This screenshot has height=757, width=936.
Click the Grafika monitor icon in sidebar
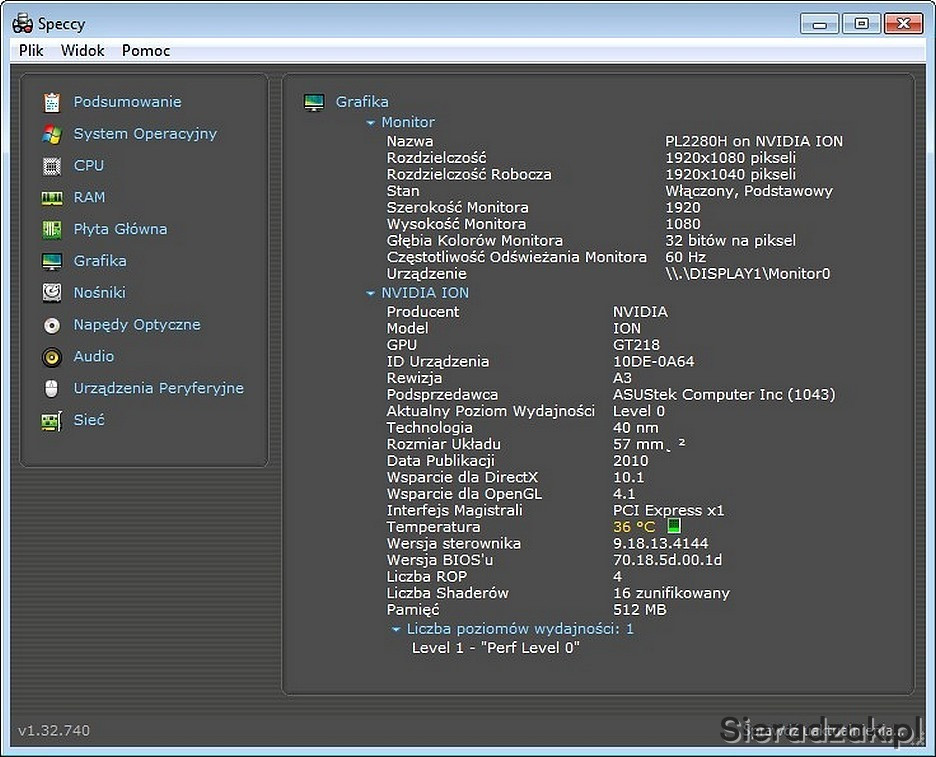52,261
